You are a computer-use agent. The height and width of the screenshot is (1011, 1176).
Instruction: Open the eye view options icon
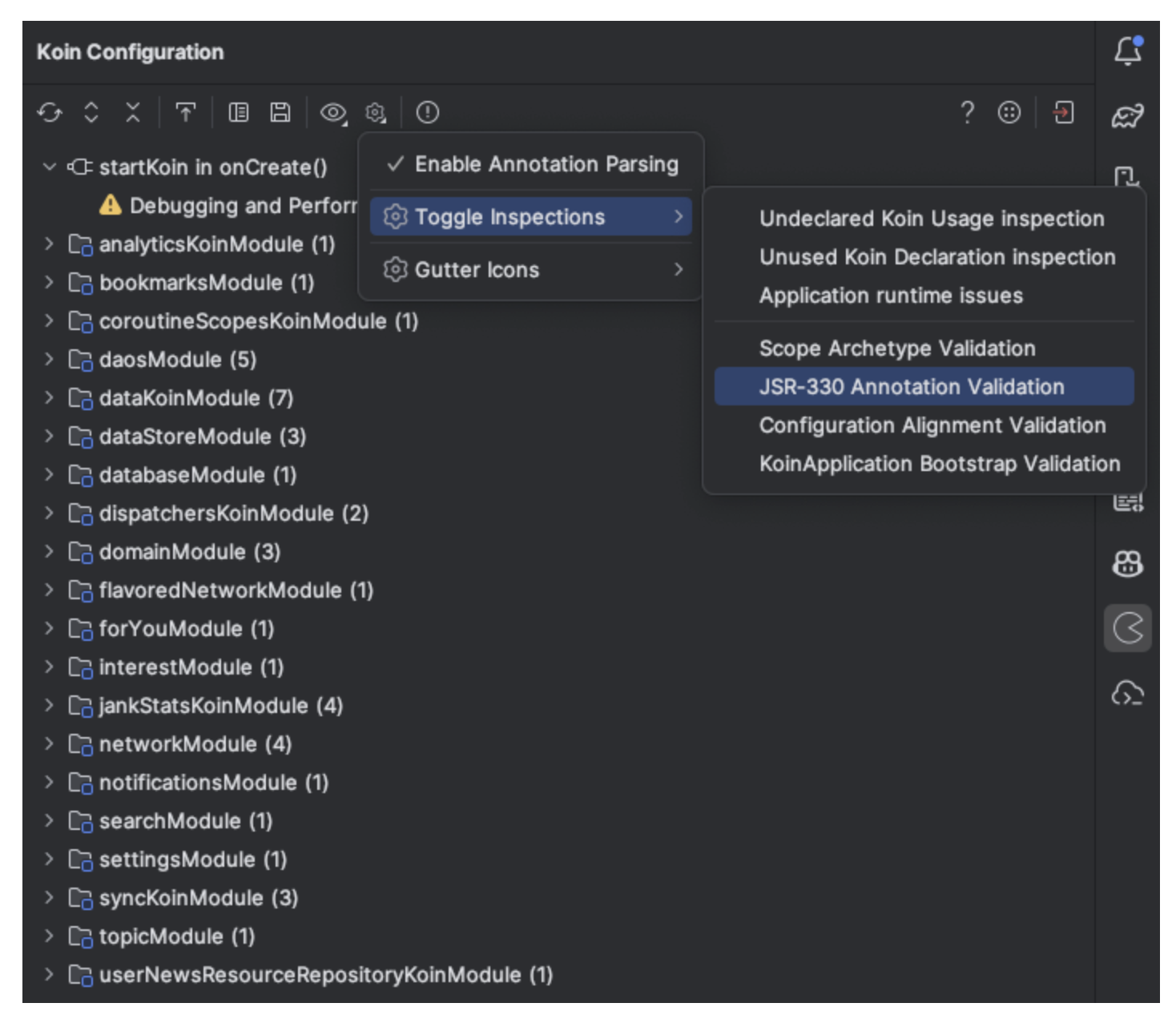pos(336,113)
